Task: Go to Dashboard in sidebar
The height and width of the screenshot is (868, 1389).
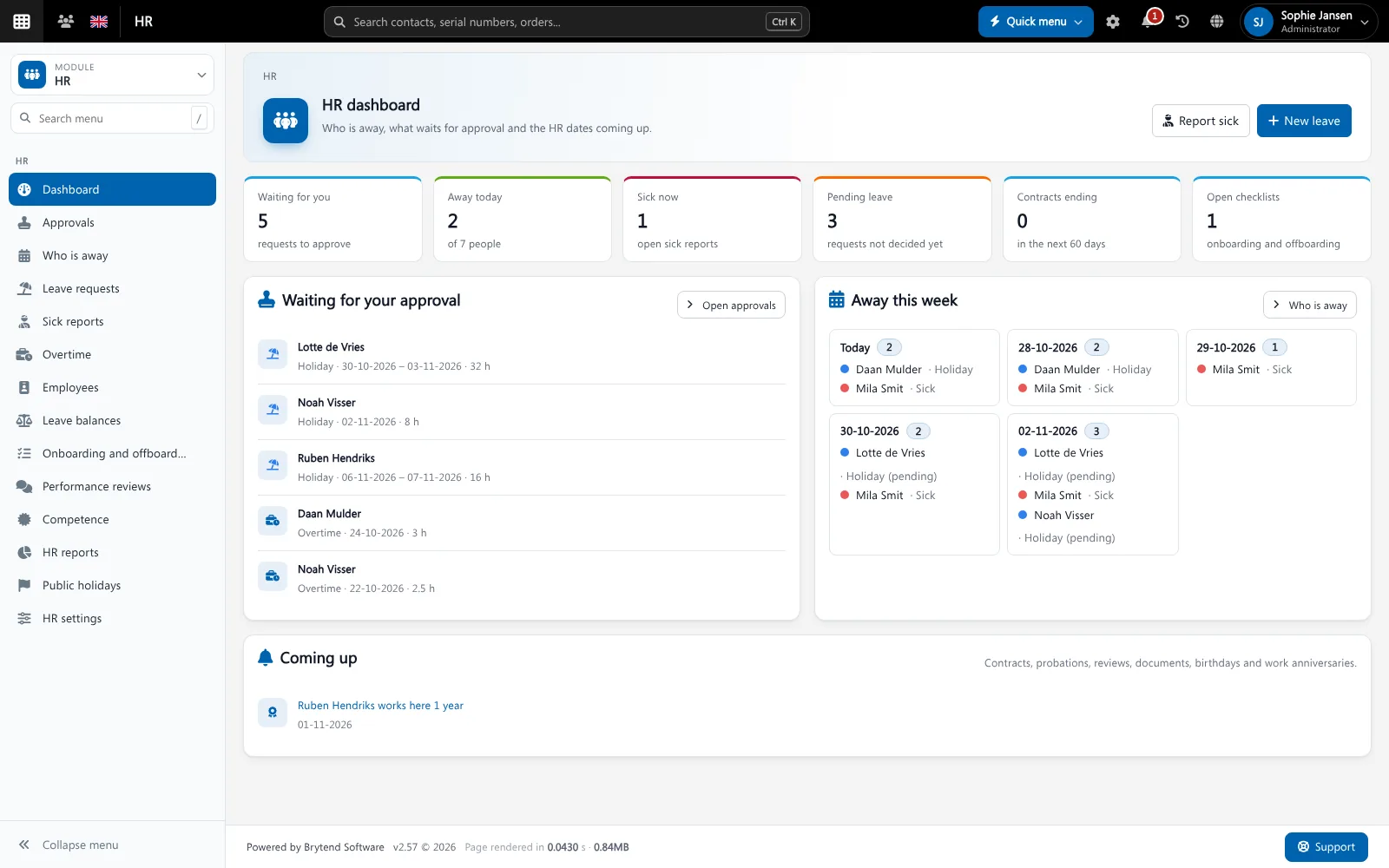Action: click(x=112, y=189)
